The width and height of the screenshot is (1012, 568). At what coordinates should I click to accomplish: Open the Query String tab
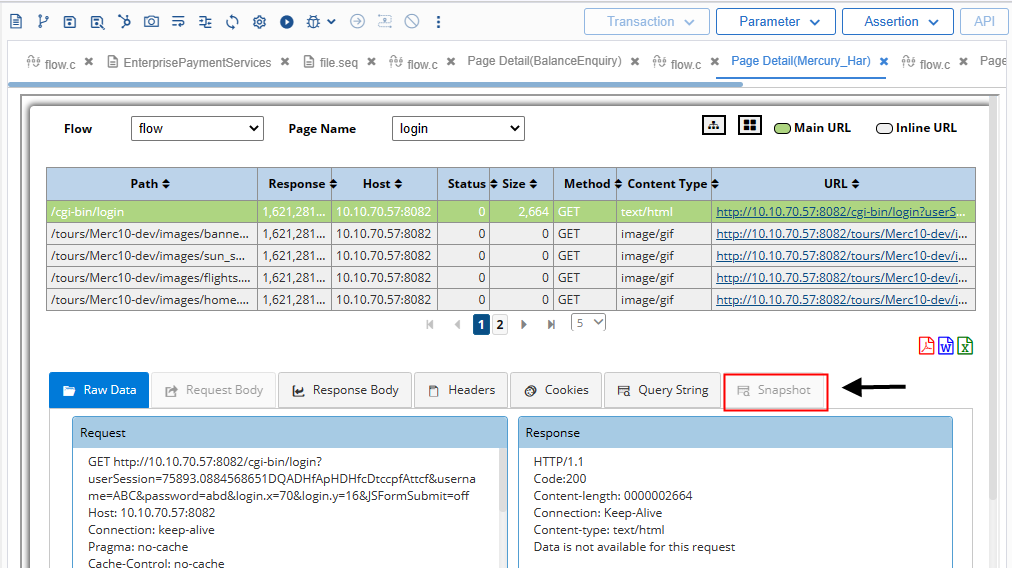[662, 390]
